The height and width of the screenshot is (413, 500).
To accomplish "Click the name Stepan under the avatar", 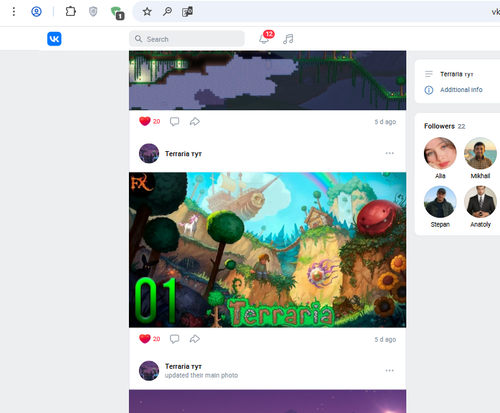I will point(440,224).
